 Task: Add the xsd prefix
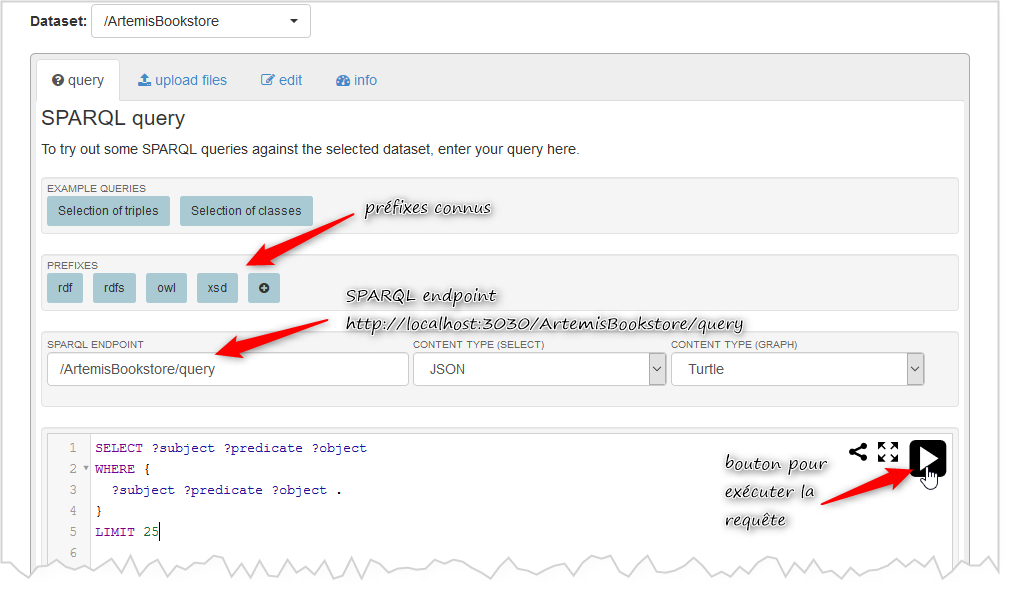click(217, 288)
